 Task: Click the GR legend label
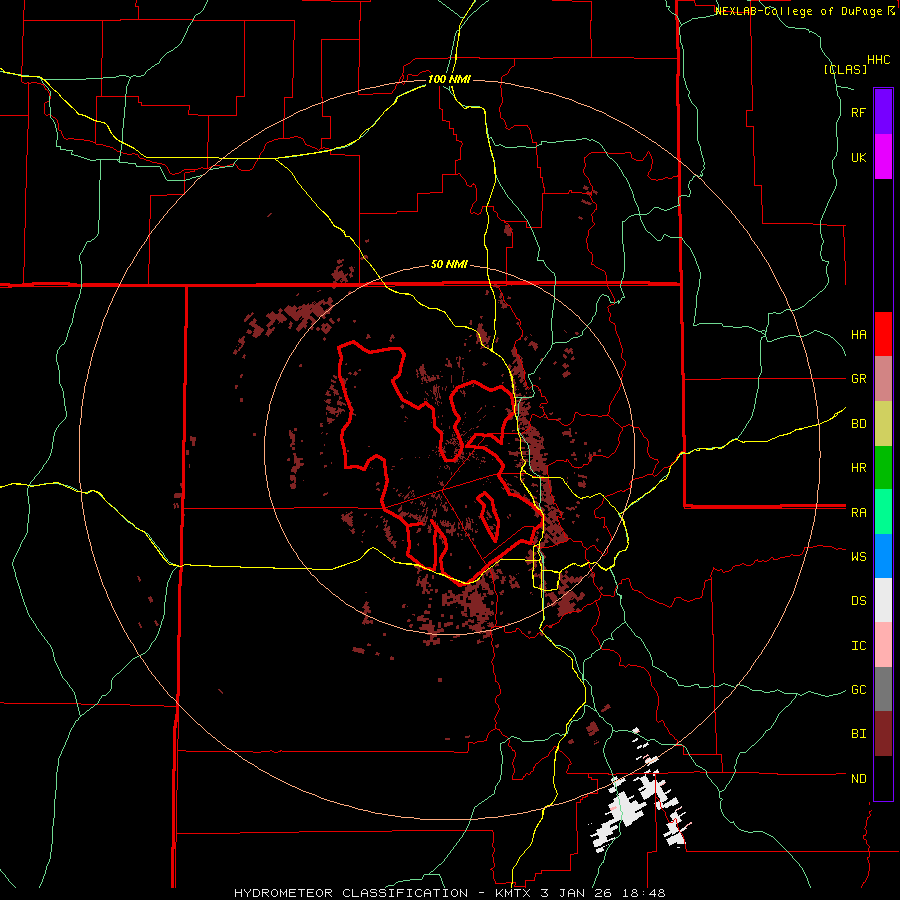pyautogui.click(x=858, y=379)
